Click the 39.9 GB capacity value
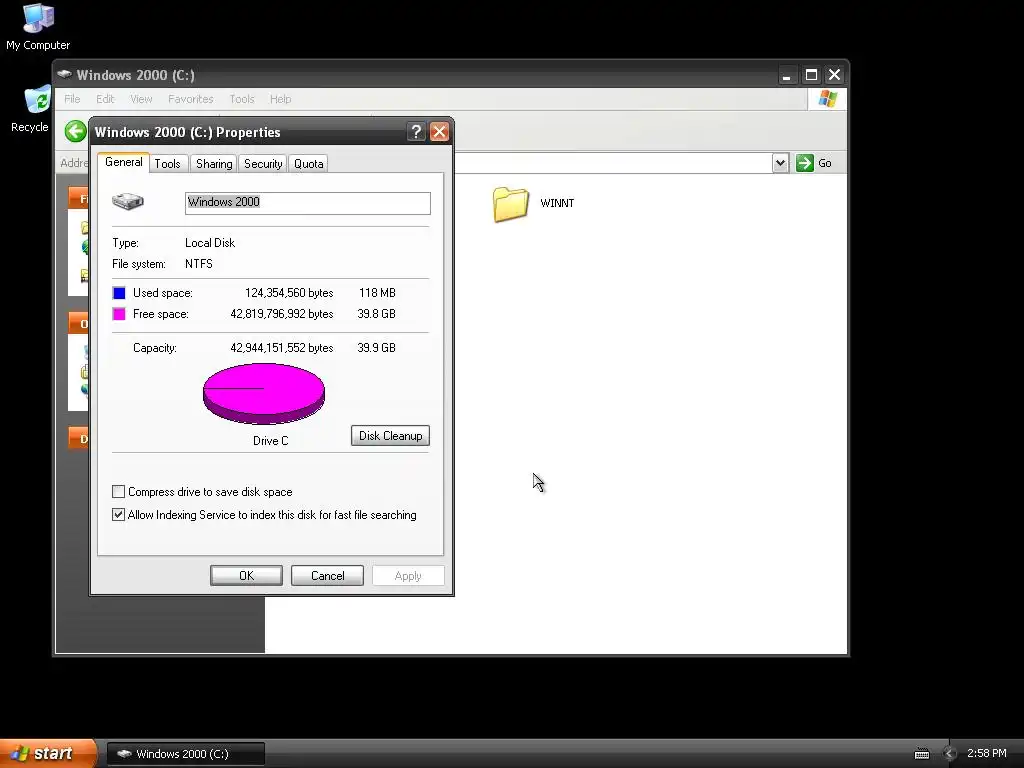1024x768 pixels. (x=376, y=348)
